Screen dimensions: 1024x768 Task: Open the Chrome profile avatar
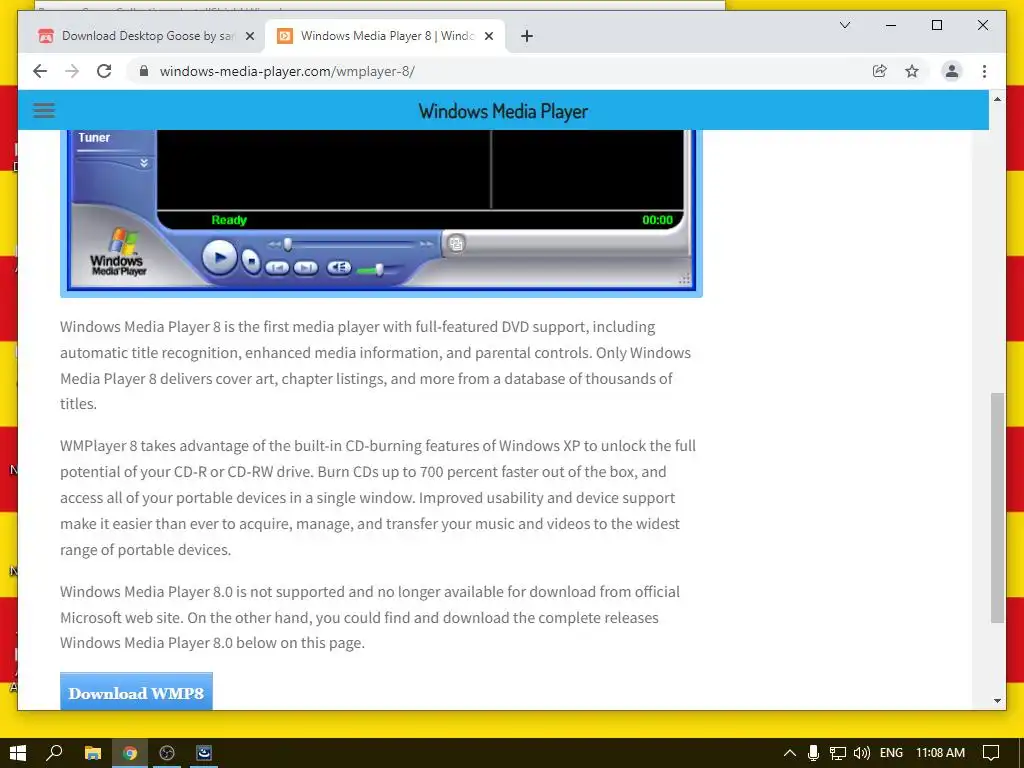(952, 71)
